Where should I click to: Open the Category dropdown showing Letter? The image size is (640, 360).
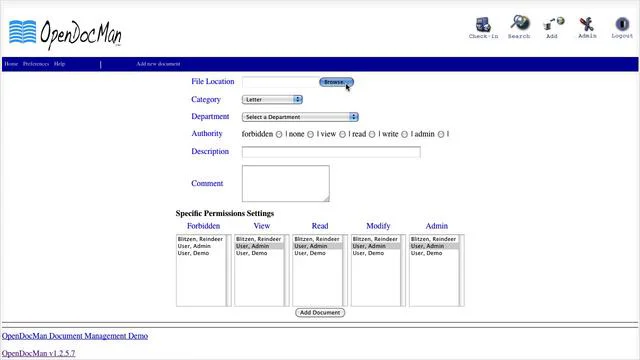[272, 100]
